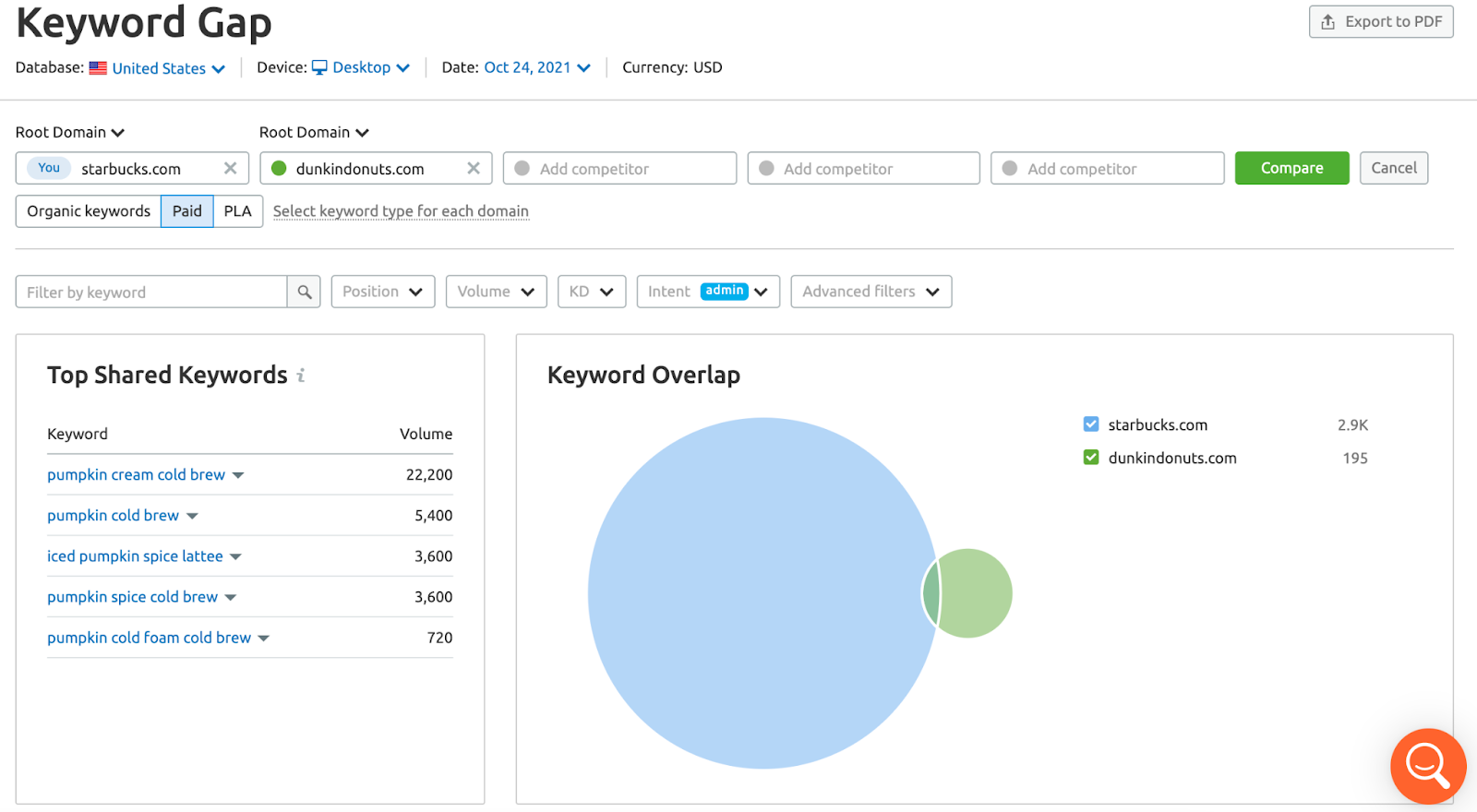
Task: Click the green Compare button
Action: tap(1292, 168)
